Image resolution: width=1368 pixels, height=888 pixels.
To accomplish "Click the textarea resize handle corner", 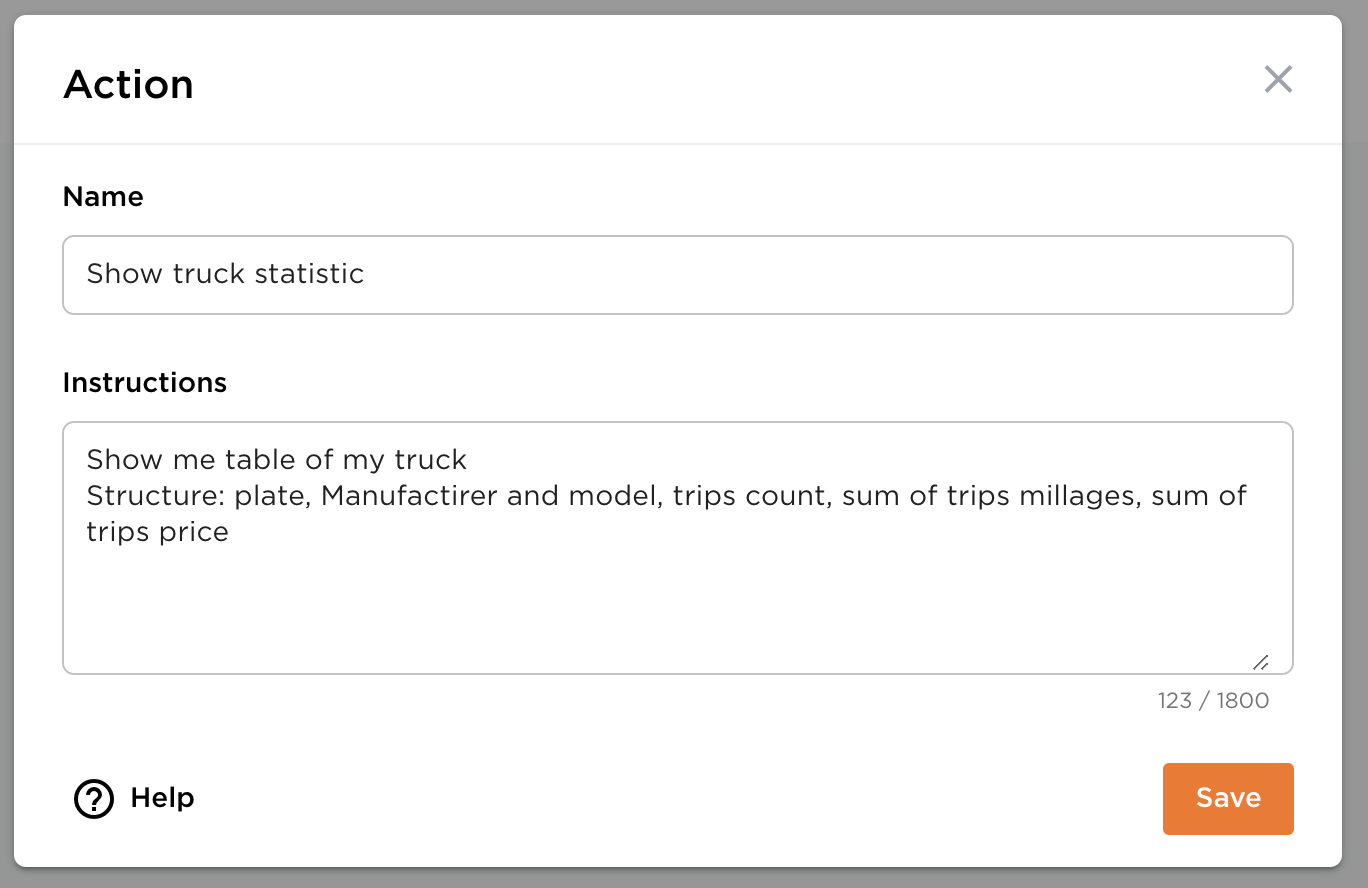I will [1261, 662].
